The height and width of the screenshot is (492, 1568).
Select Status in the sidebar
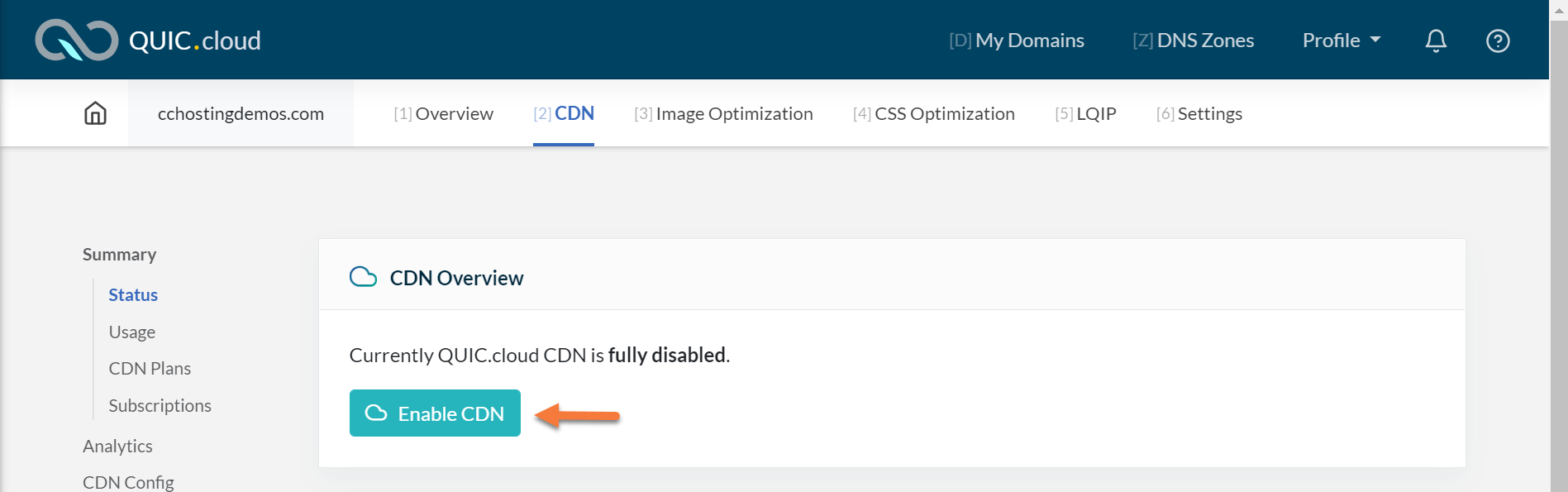133,295
